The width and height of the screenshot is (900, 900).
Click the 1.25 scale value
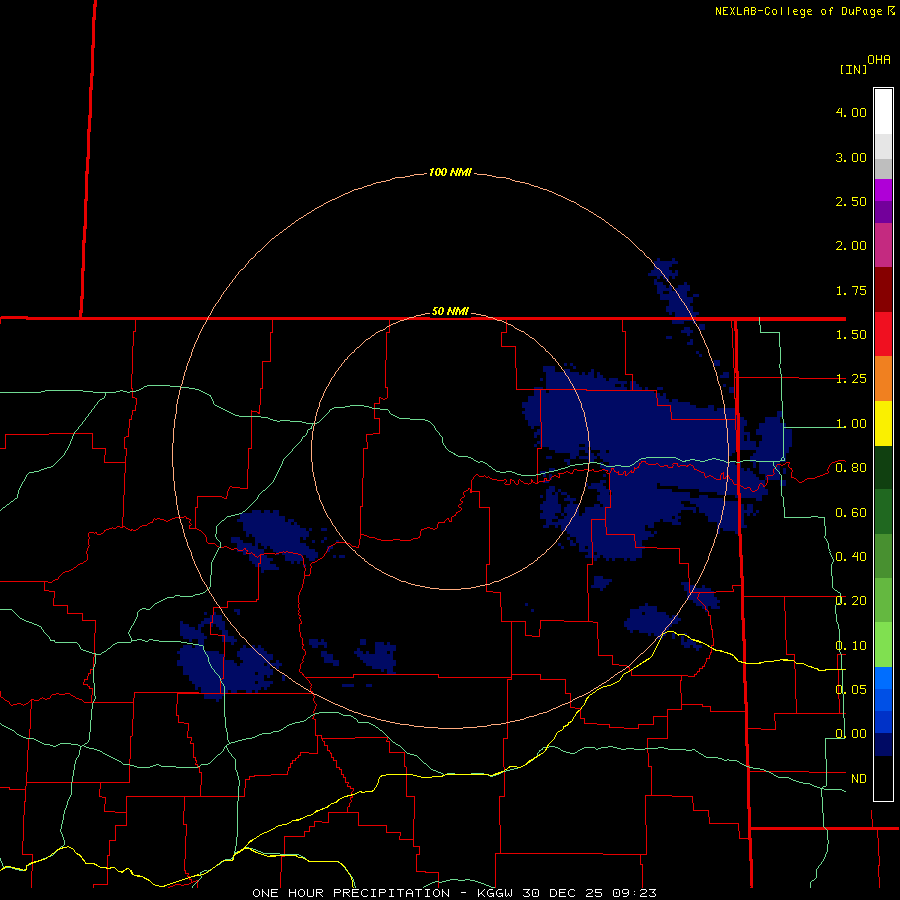851,379
